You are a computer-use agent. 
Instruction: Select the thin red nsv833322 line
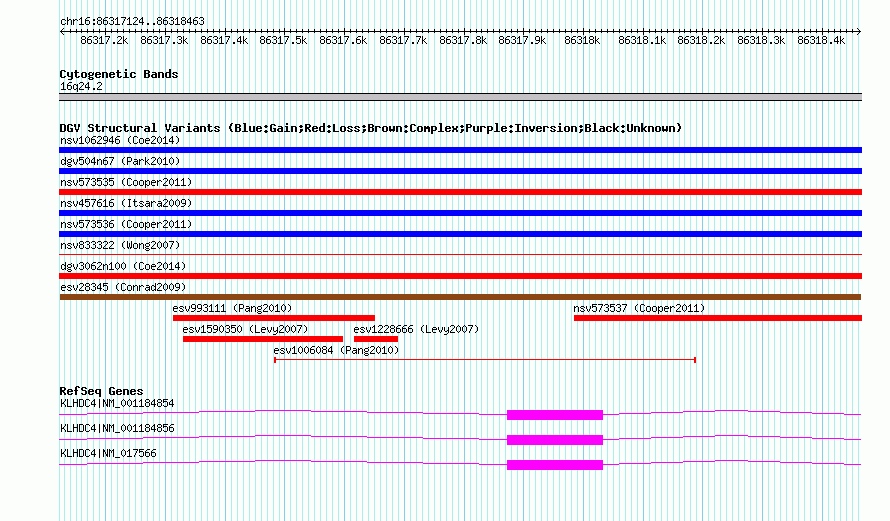[x=460, y=255]
